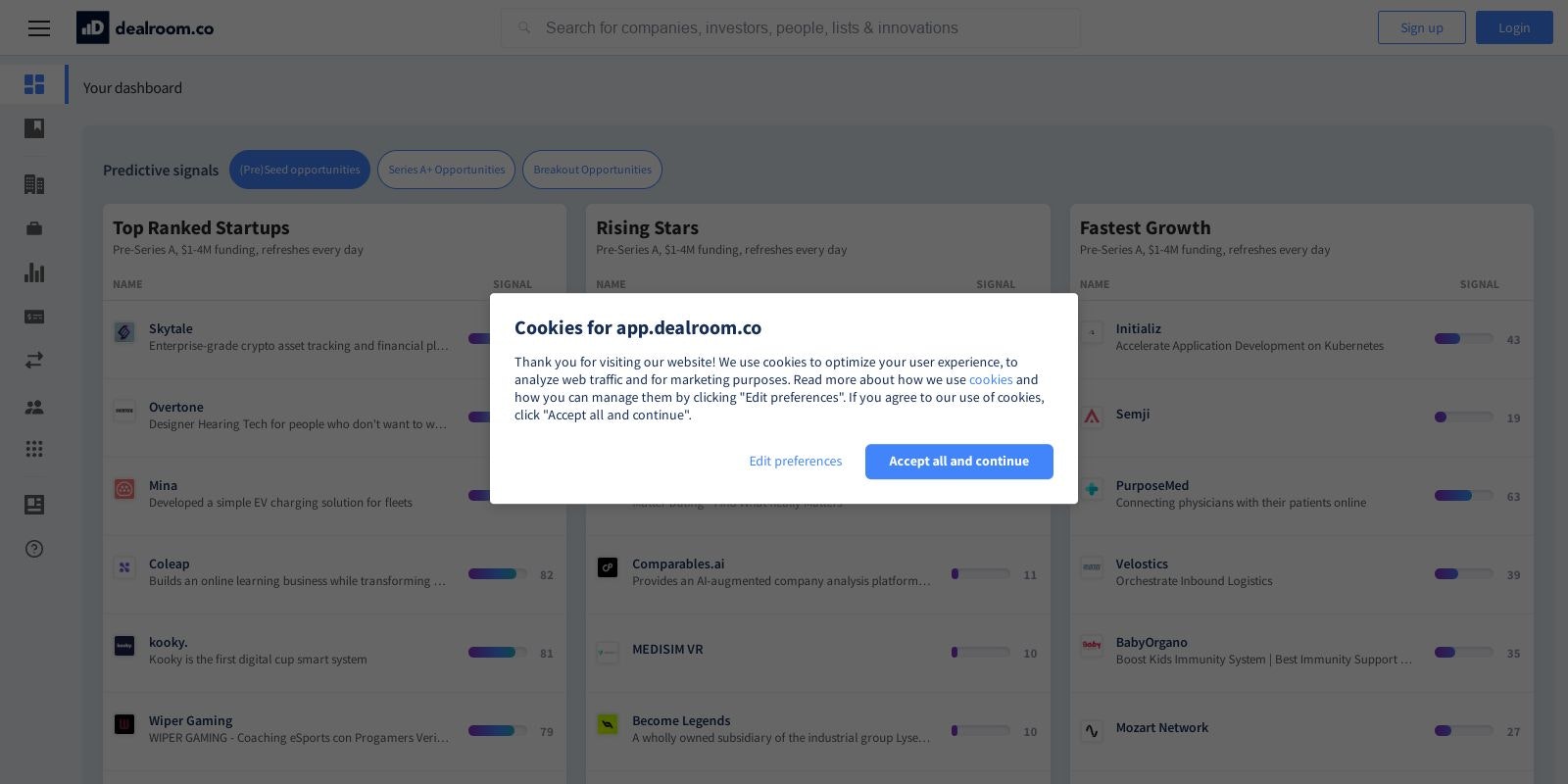Viewport: 1568px width, 784px height.
Task: Open the MEDISIM VR company name
Action: point(667,650)
